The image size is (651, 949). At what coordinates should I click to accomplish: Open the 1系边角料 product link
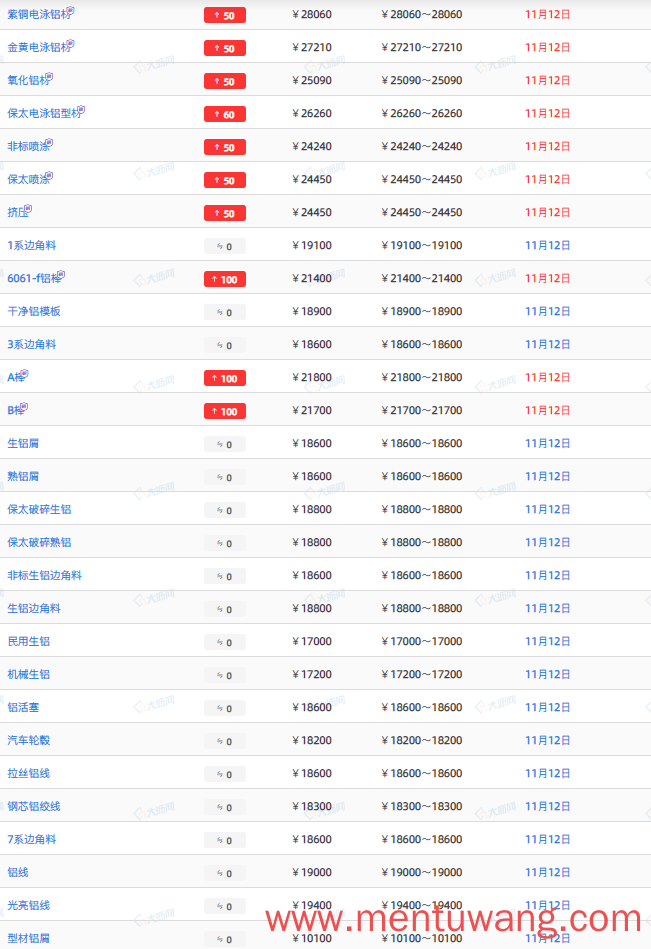[31, 245]
